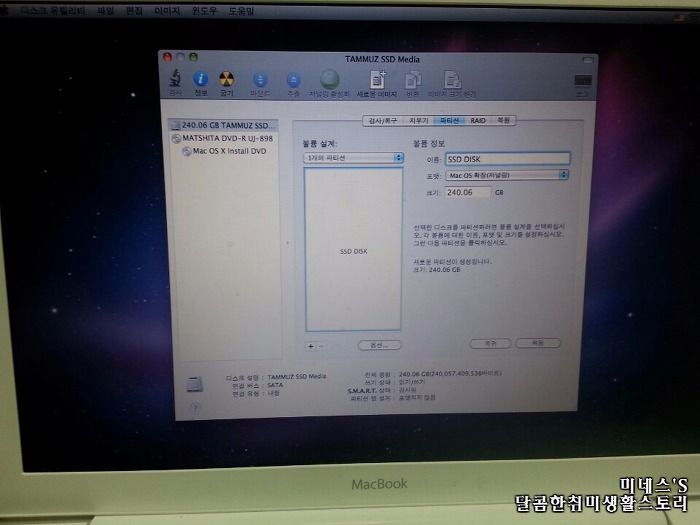
Task: Switch to the Restore (복원) tab
Action: [x=503, y=121]
